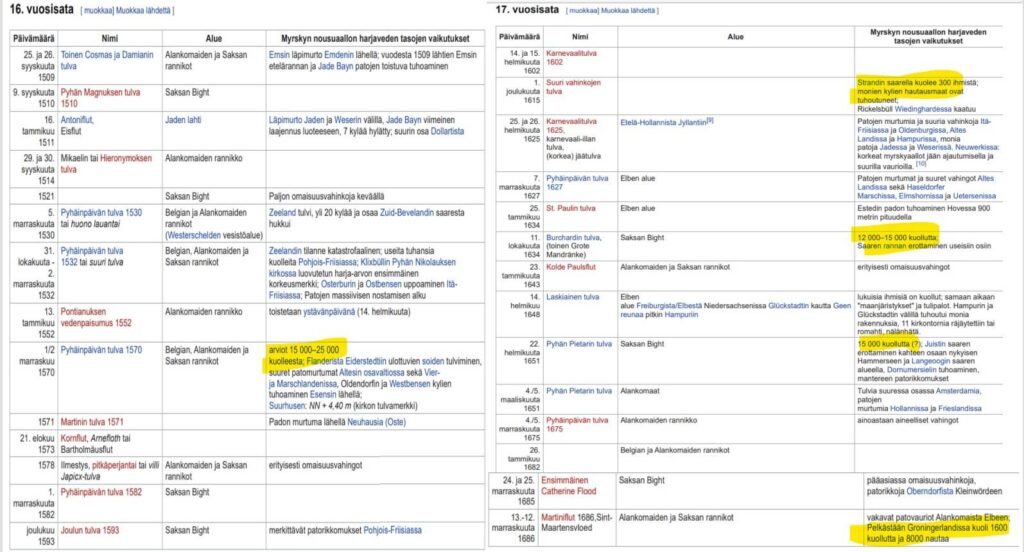
Task: Click the Pyhäinpäivän tulva 1570 link
Action: click(101, 350)
